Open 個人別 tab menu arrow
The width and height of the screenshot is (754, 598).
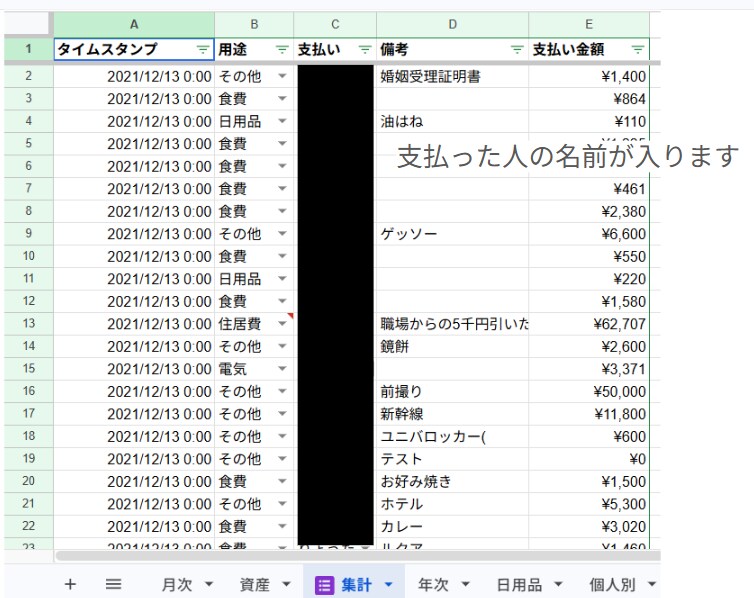pos(652,585)
